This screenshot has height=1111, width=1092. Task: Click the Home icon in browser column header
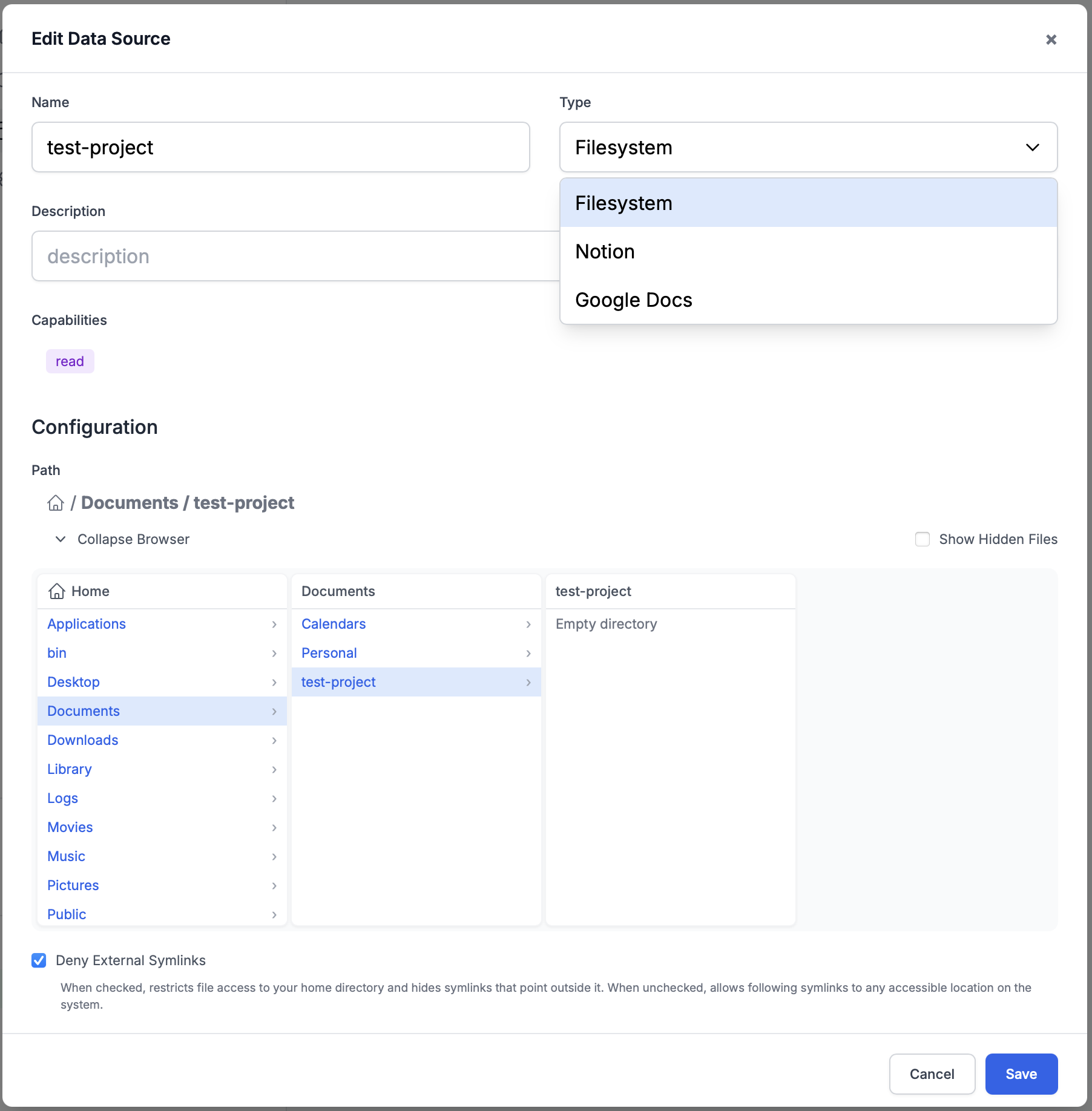57,591
